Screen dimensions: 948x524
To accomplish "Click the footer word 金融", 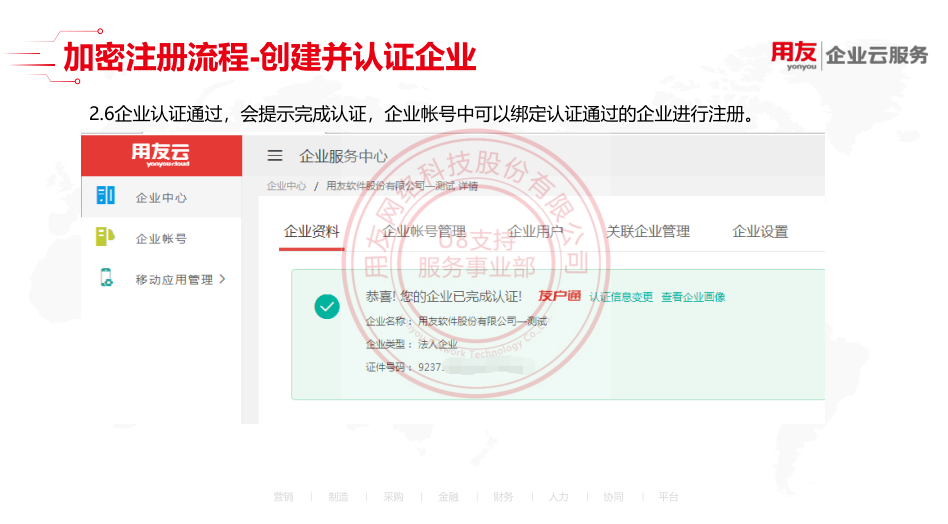I will point(449,497).
